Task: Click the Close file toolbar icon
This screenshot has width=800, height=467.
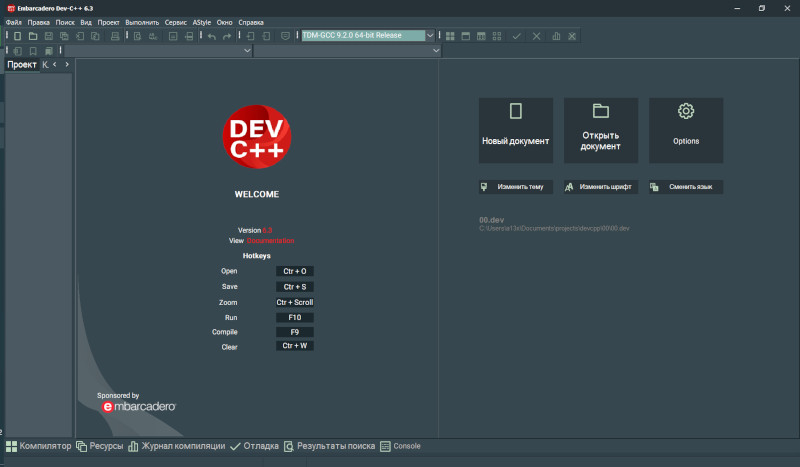Action: click(x=80, y=36)
